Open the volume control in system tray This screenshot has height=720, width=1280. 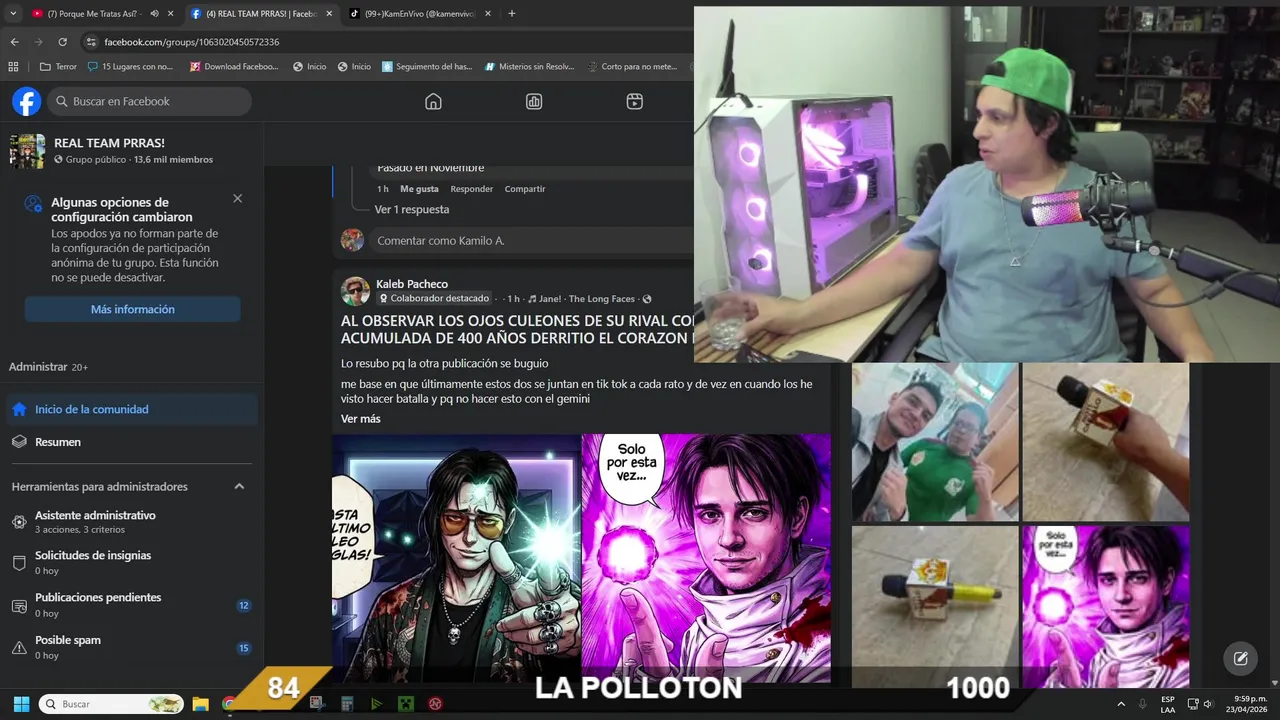point(1207,704)
